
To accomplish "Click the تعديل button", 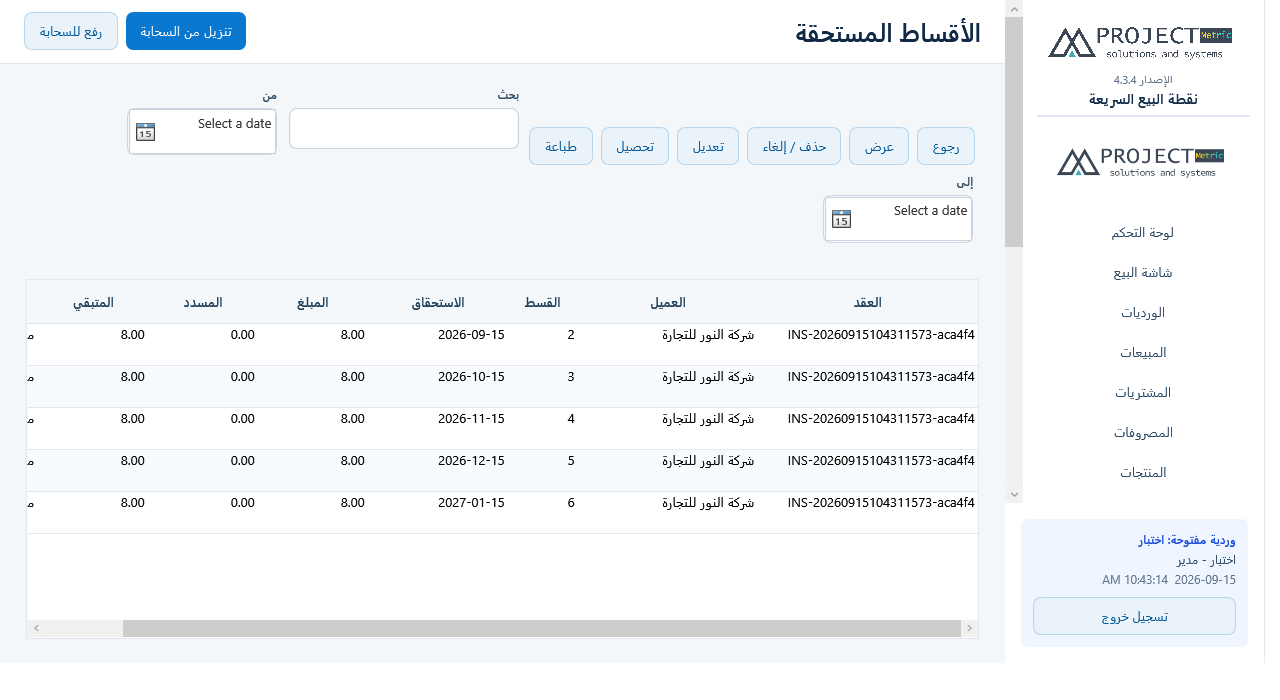I will (708, 146).
